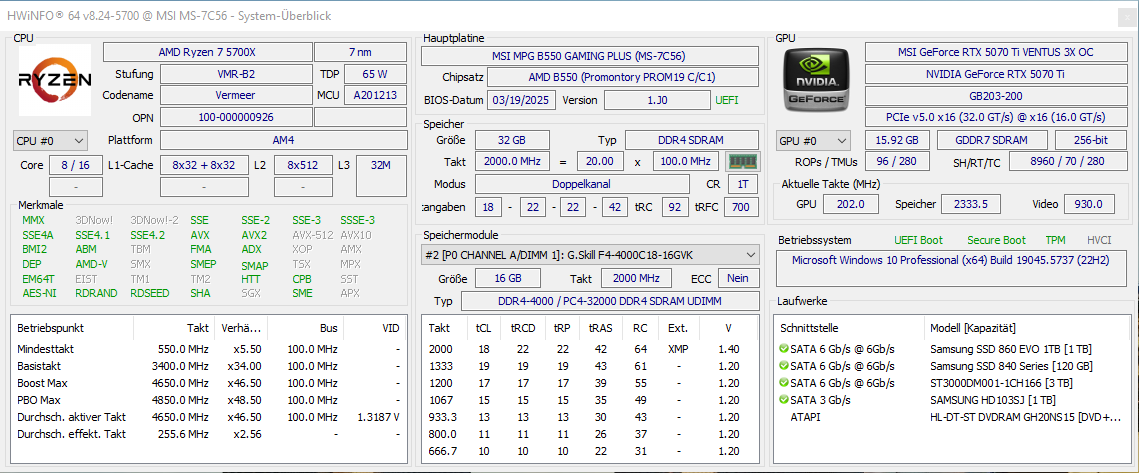The height and width of the screenshot is (473, 1139).
Task: Click the Secure Boot status label
Action: [x=996, y=240]
